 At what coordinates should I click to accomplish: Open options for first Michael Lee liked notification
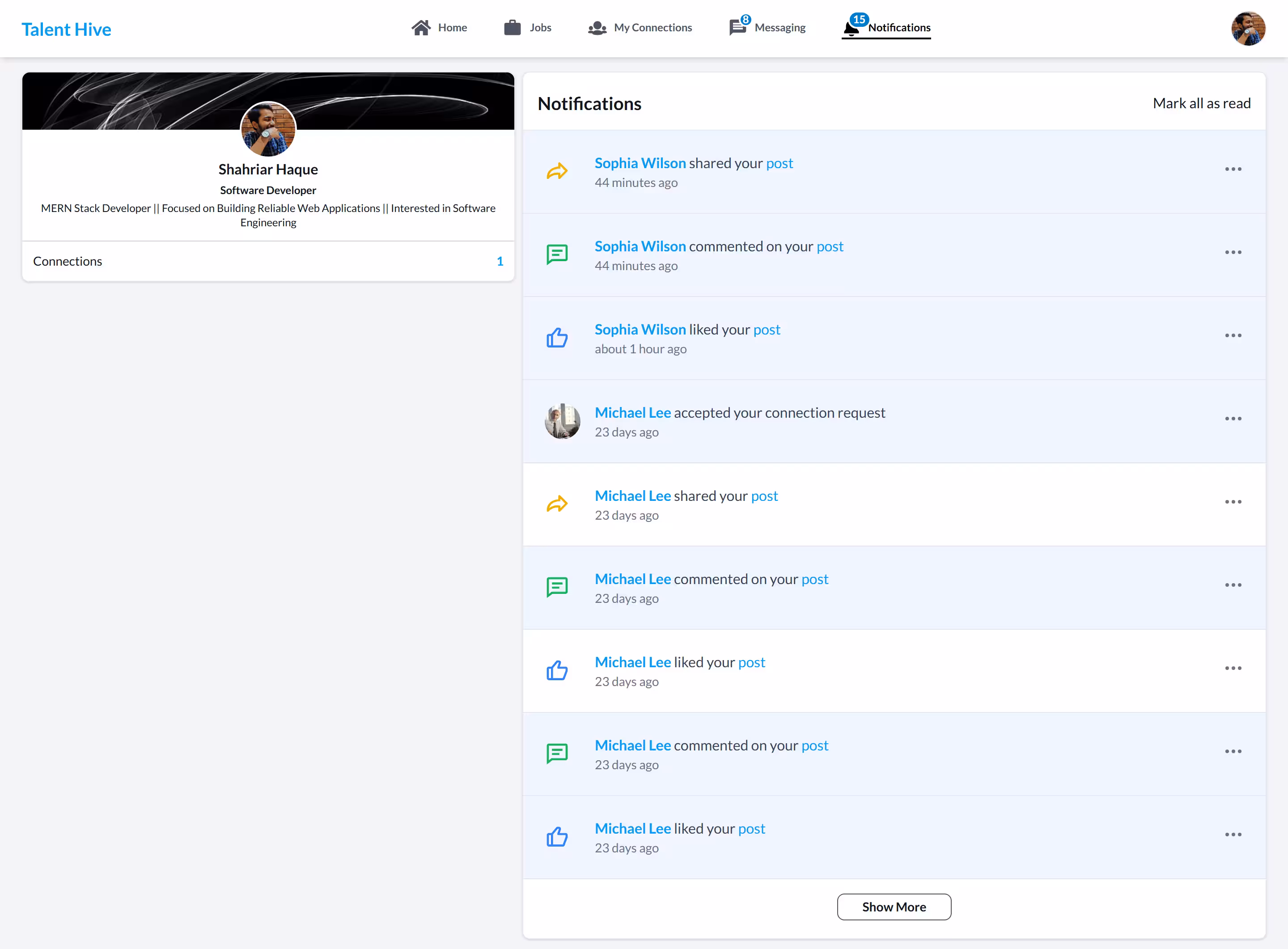click(1233, 668)
